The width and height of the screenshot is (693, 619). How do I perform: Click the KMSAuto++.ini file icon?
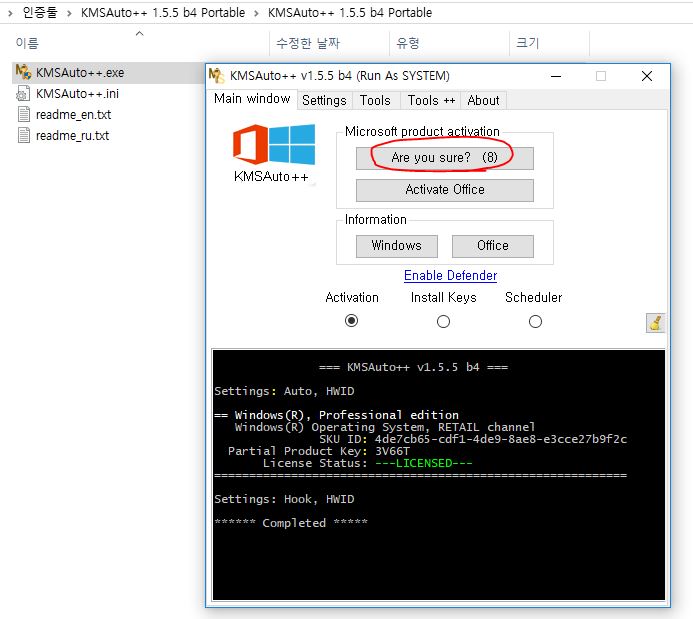coord(23,93)
